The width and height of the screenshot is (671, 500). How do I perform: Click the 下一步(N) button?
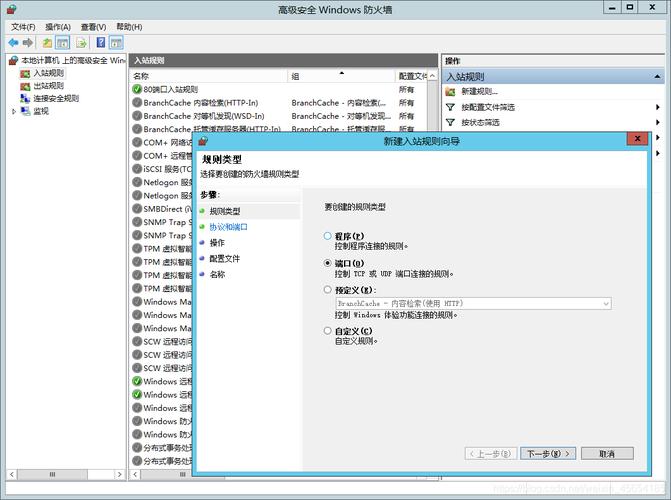point(548,453)
